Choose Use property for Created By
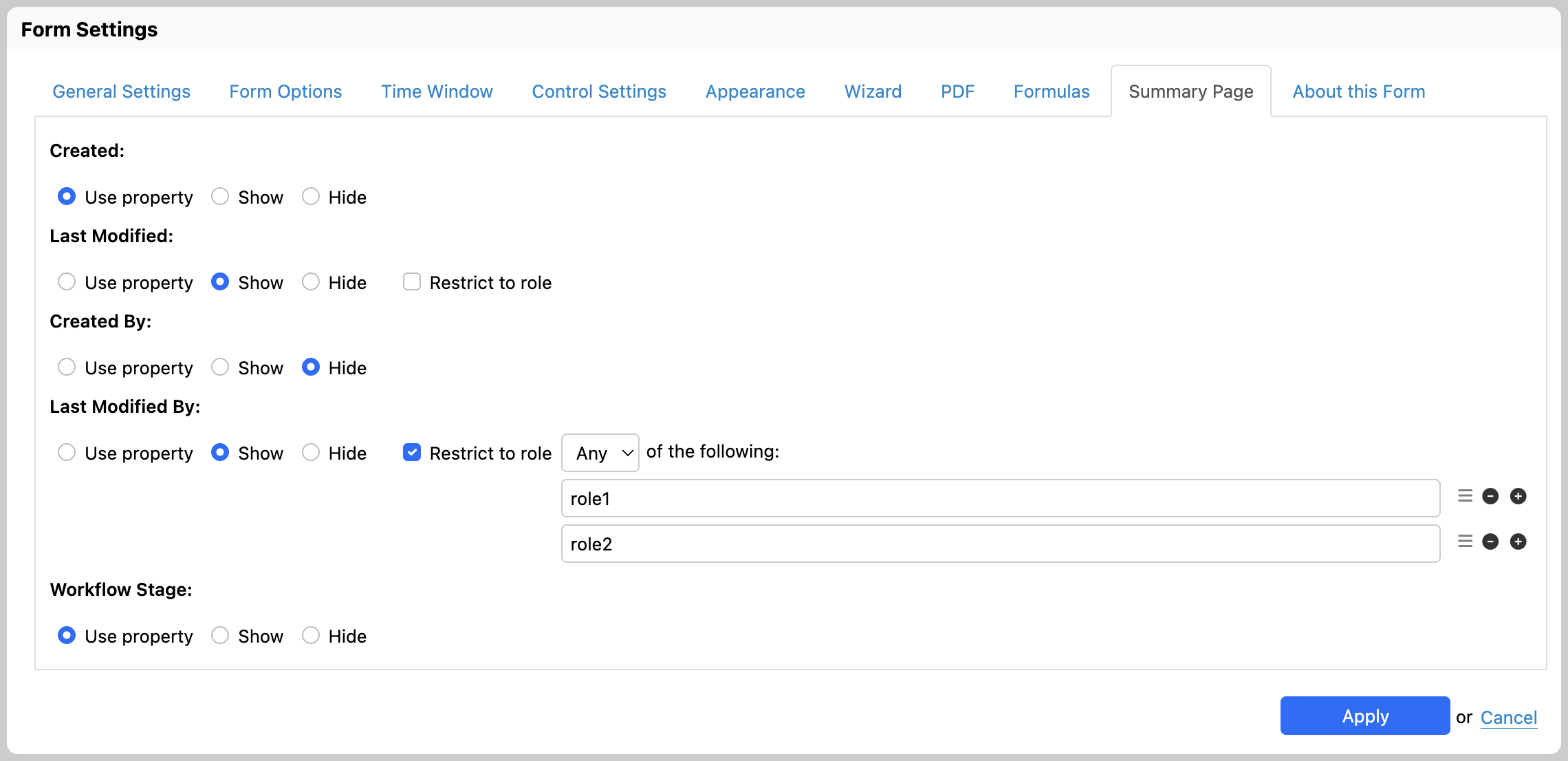 [67, 367]
